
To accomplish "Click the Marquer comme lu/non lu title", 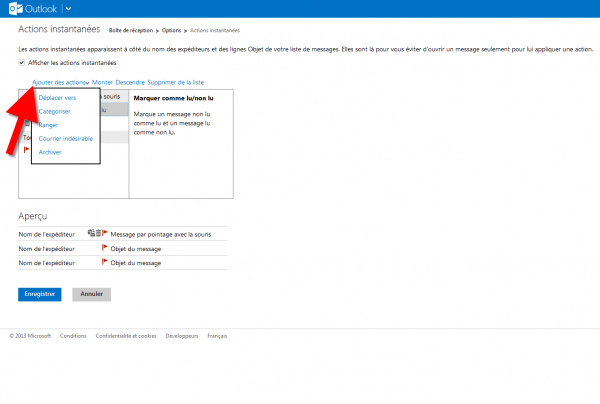I will pos(173,98).
